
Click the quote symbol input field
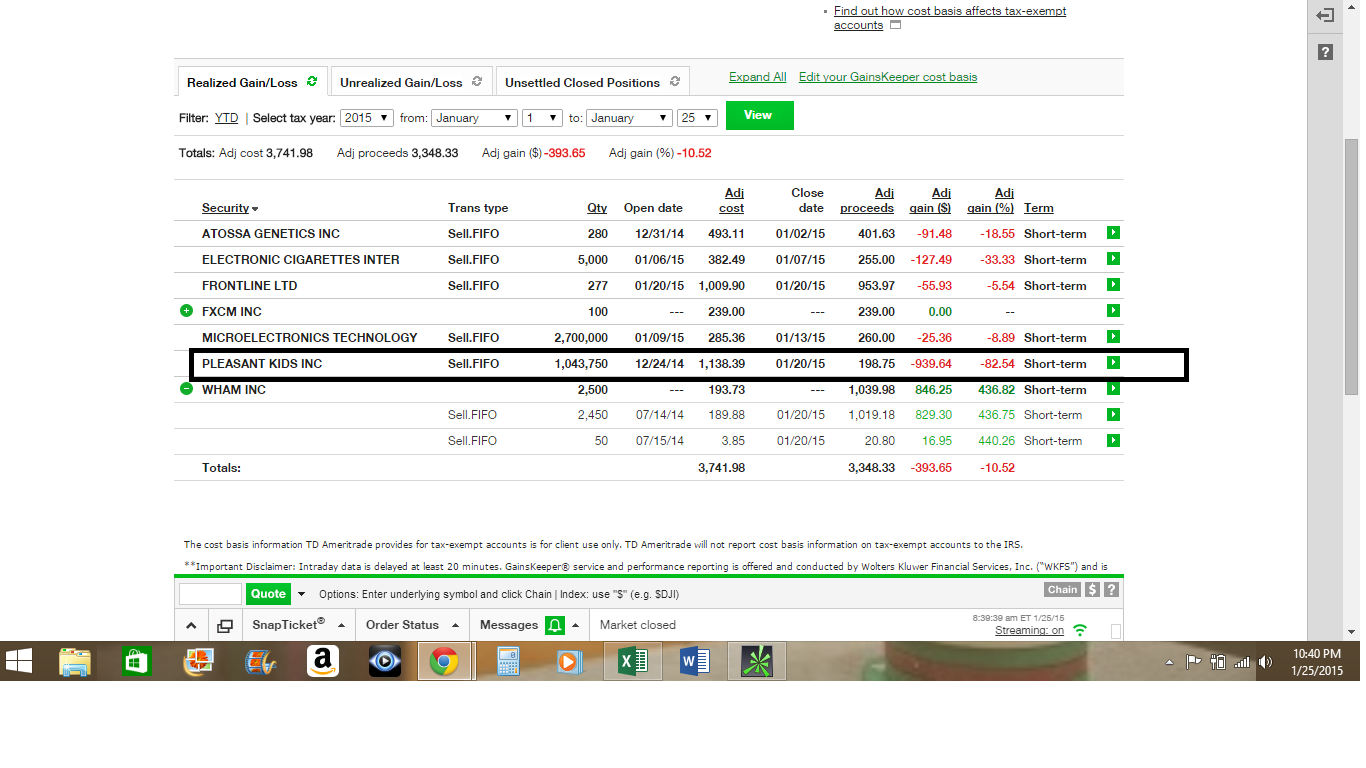point(210,594)
